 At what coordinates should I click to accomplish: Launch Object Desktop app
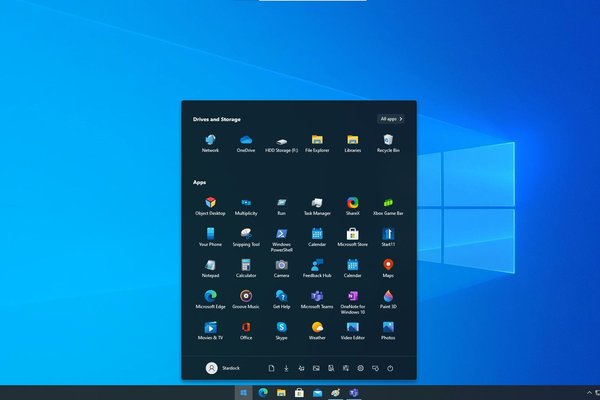click(210, 206)
